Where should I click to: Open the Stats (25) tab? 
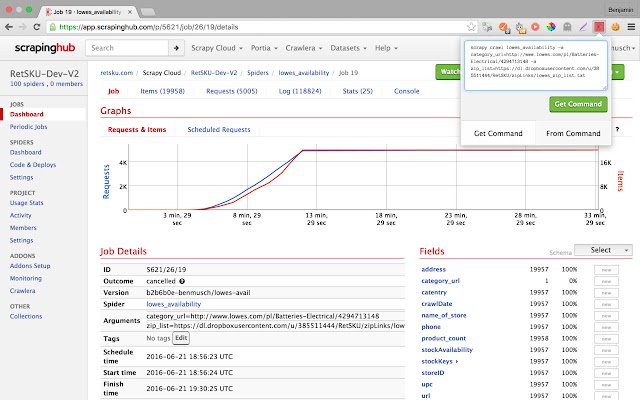[x=358, y=91]
